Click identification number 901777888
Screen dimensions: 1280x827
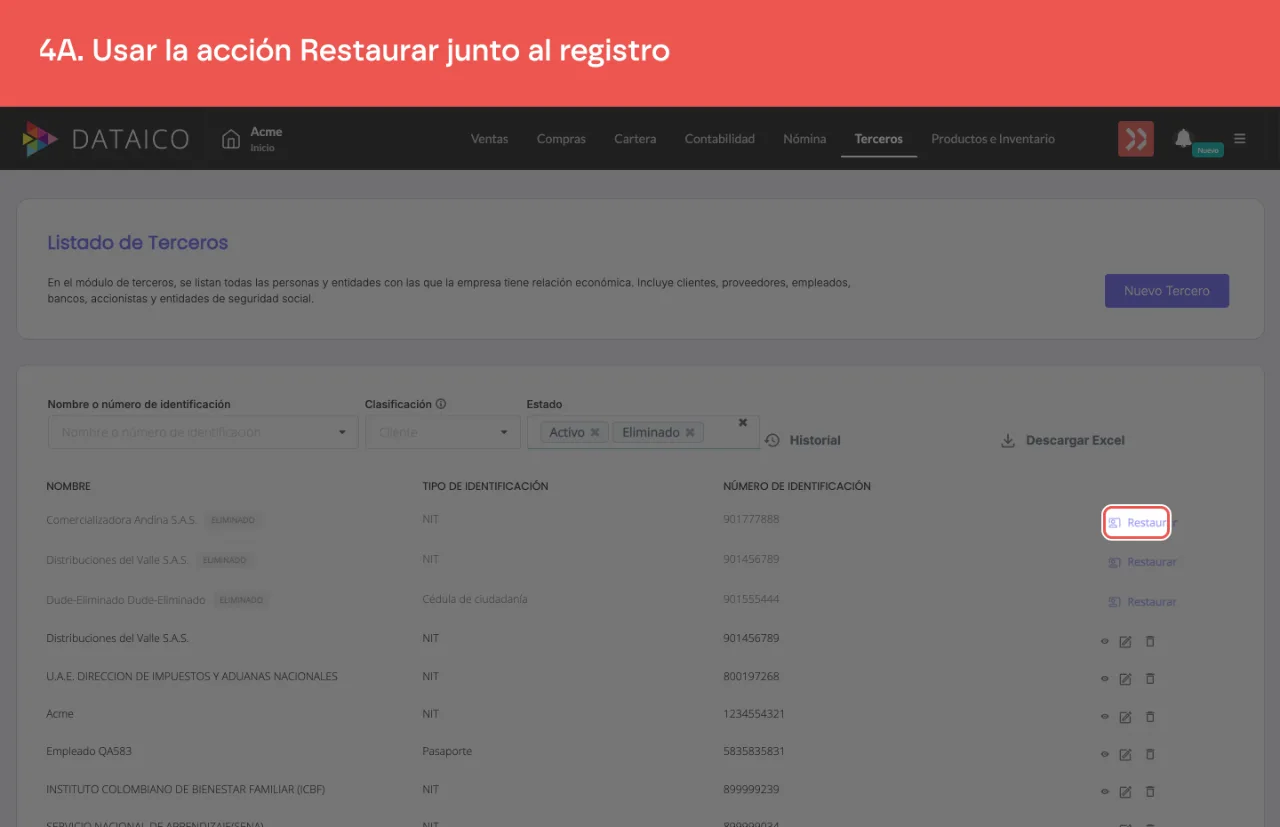751,520
